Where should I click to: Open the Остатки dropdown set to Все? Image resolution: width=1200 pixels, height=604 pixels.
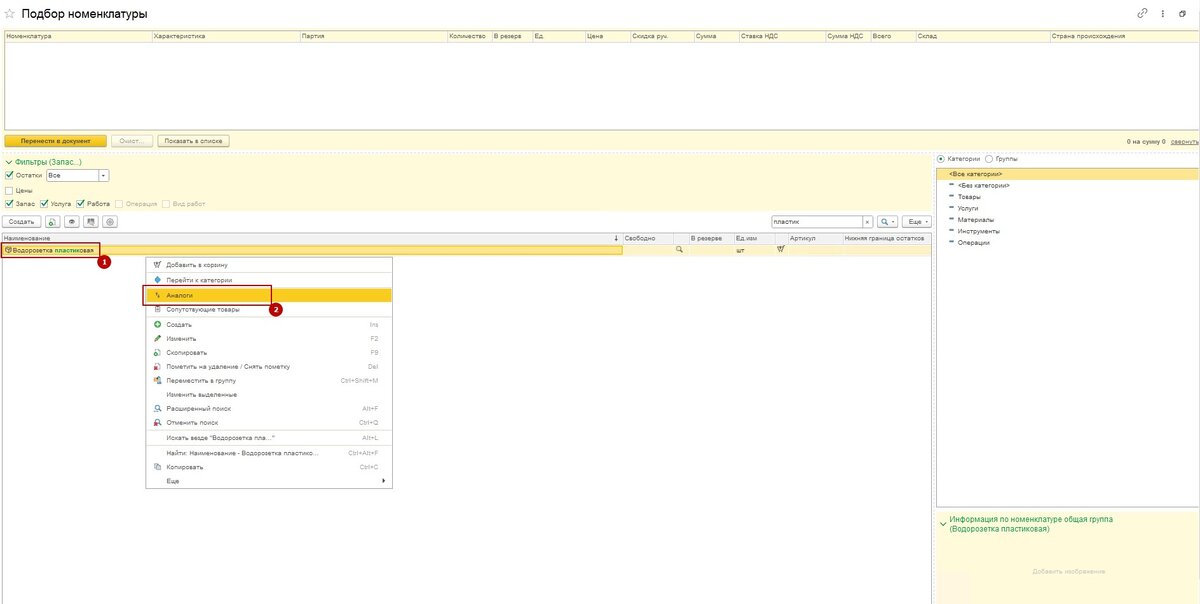pyautogui.click(x=103, y=175)
